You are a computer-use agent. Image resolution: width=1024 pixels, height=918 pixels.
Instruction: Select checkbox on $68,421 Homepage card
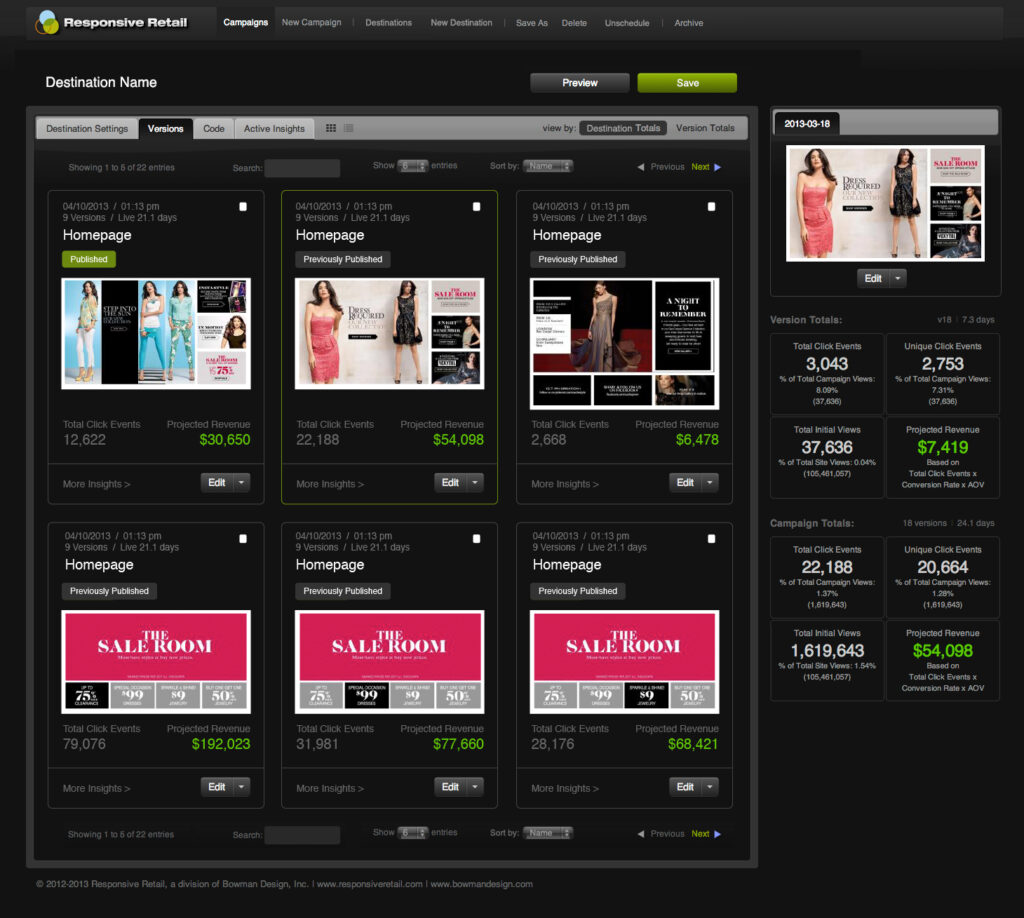tap(711, 539)
